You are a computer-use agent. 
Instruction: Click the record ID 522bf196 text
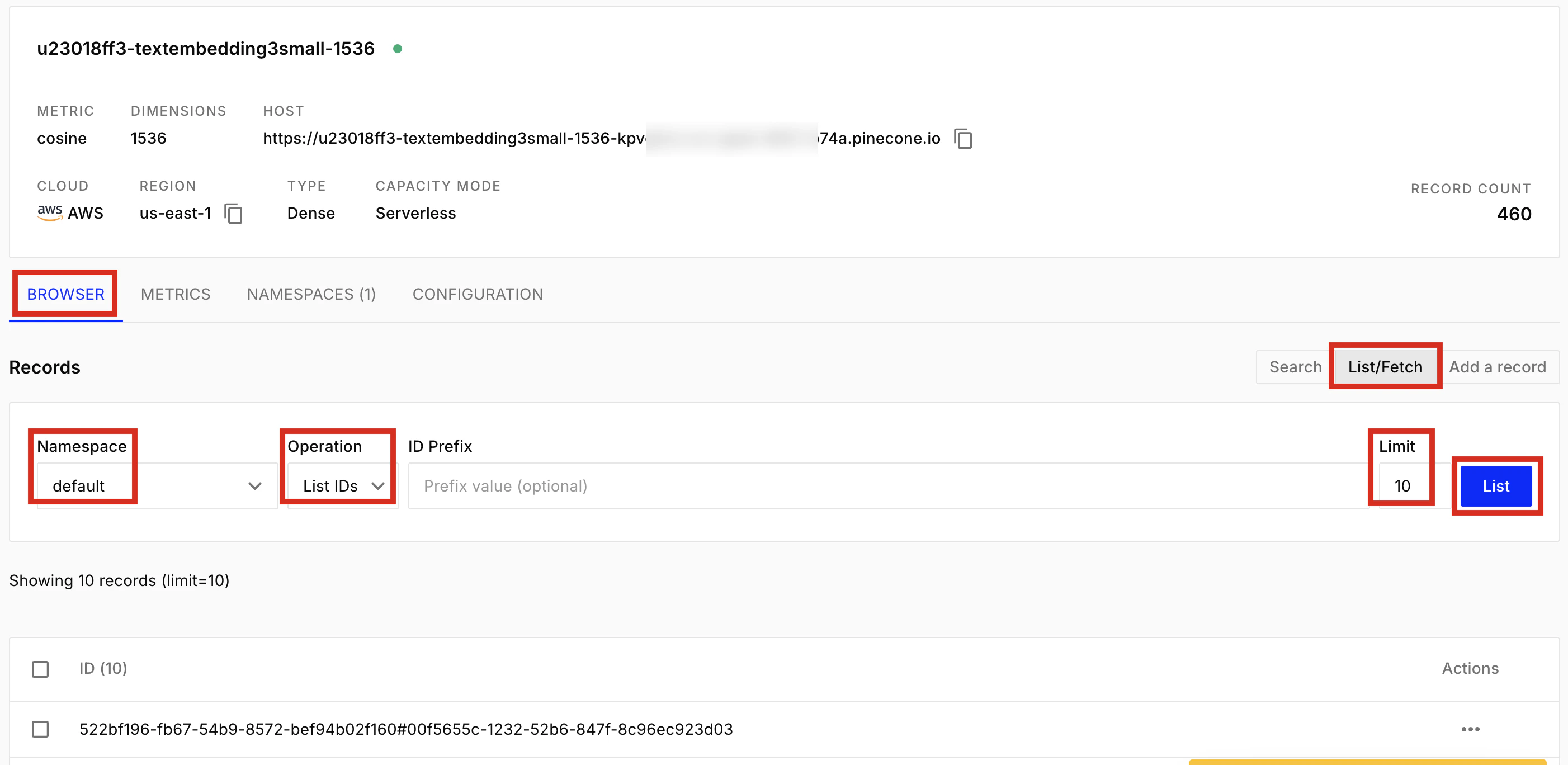click(x=405, y=729)
